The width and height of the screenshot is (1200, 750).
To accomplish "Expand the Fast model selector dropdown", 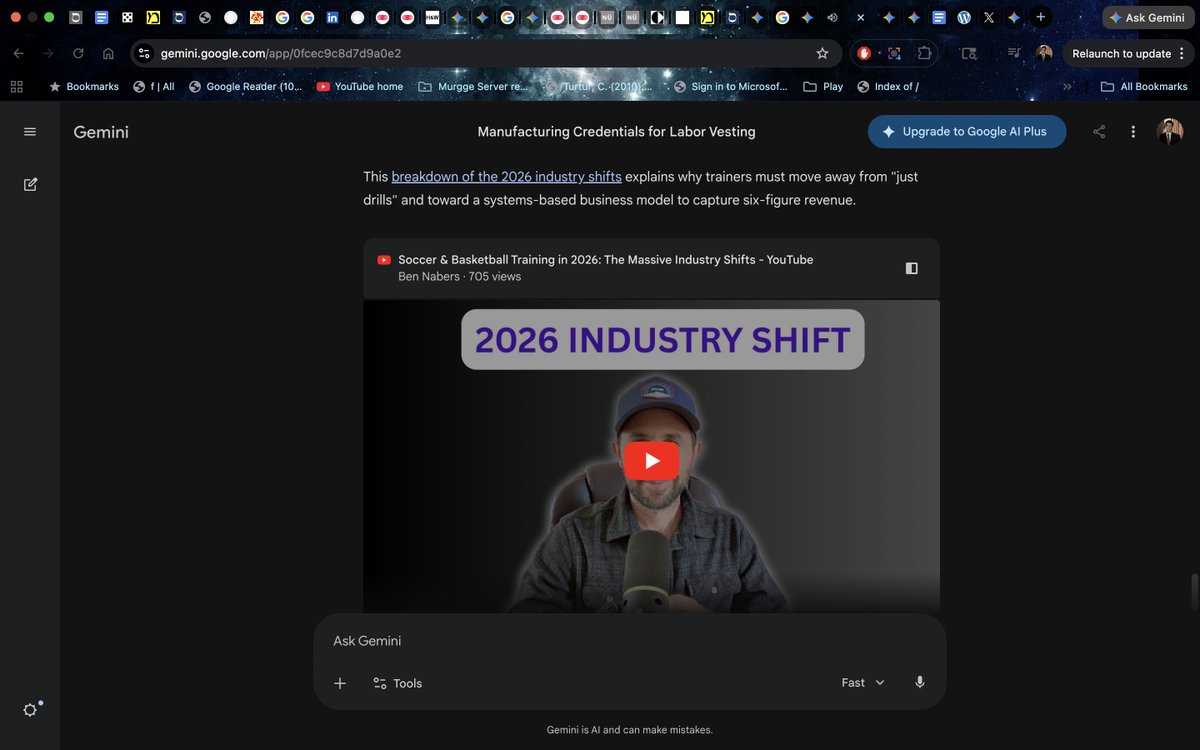I will pyautogui.click(x=863, y=683).
